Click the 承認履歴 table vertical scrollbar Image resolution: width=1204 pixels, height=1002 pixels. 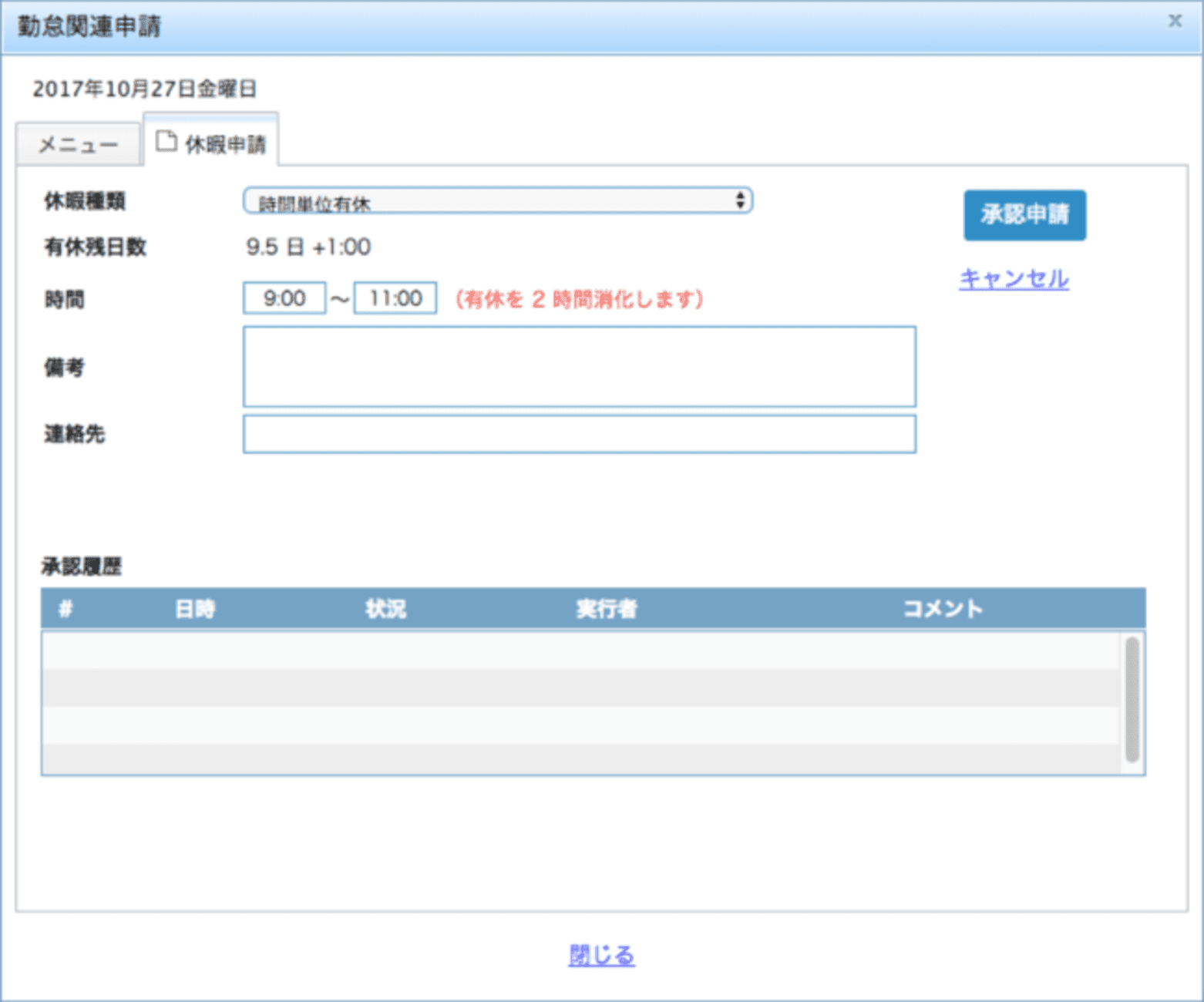(x=1132, y=699)
